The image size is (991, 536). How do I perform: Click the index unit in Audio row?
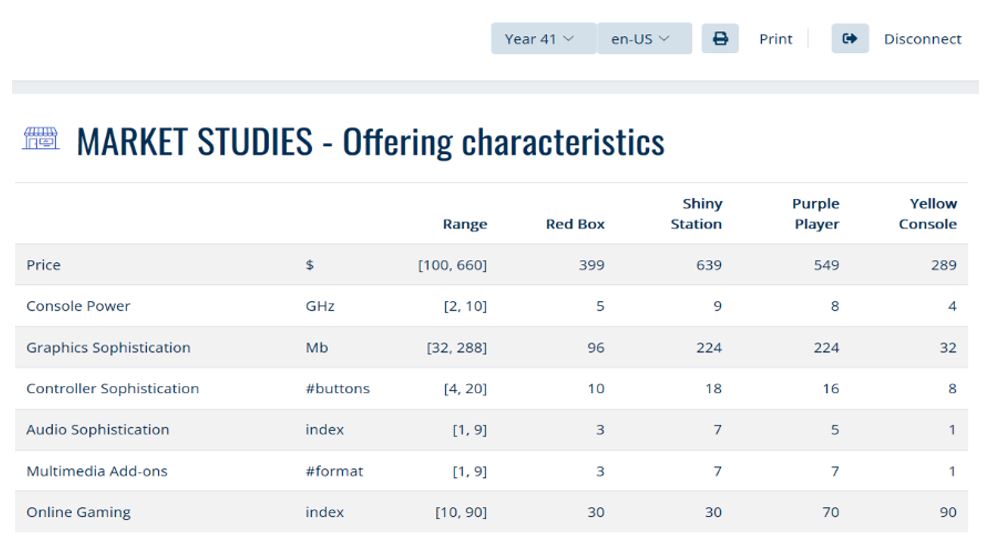pyautogui.click(x=325, y=430)
